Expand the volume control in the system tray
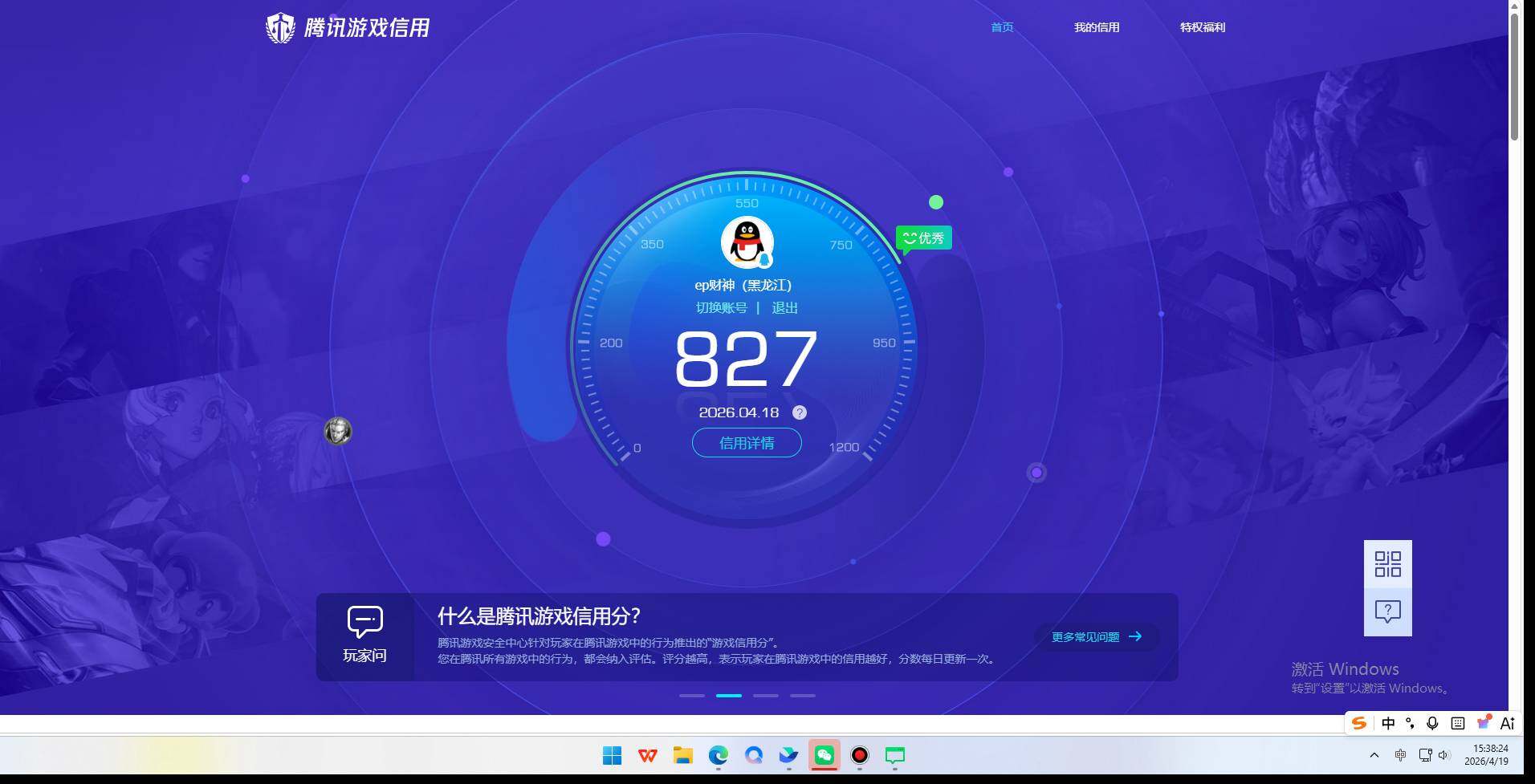The height and width of the screenshot is (784, 1535). 1445,755
